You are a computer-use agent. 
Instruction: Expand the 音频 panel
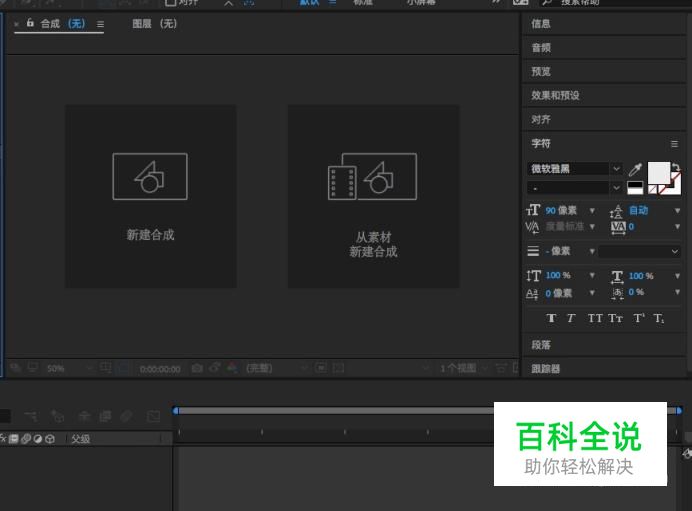(604, 48)
